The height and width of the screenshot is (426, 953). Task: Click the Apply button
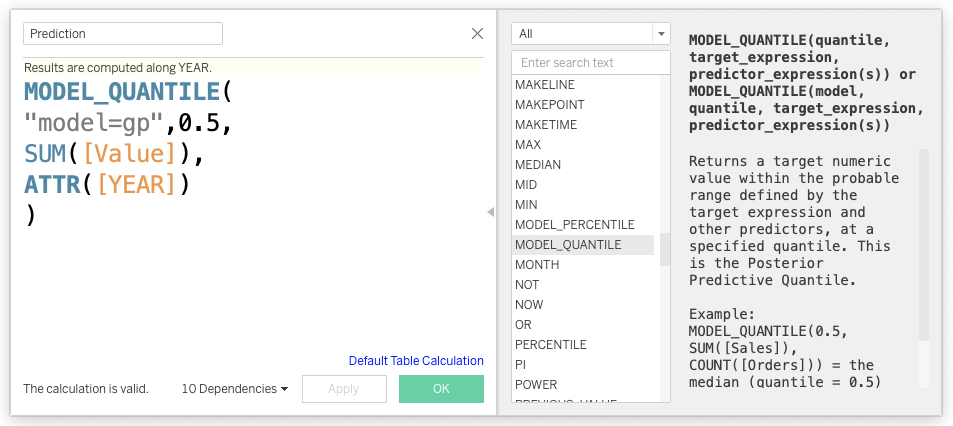tap(343, 389)
